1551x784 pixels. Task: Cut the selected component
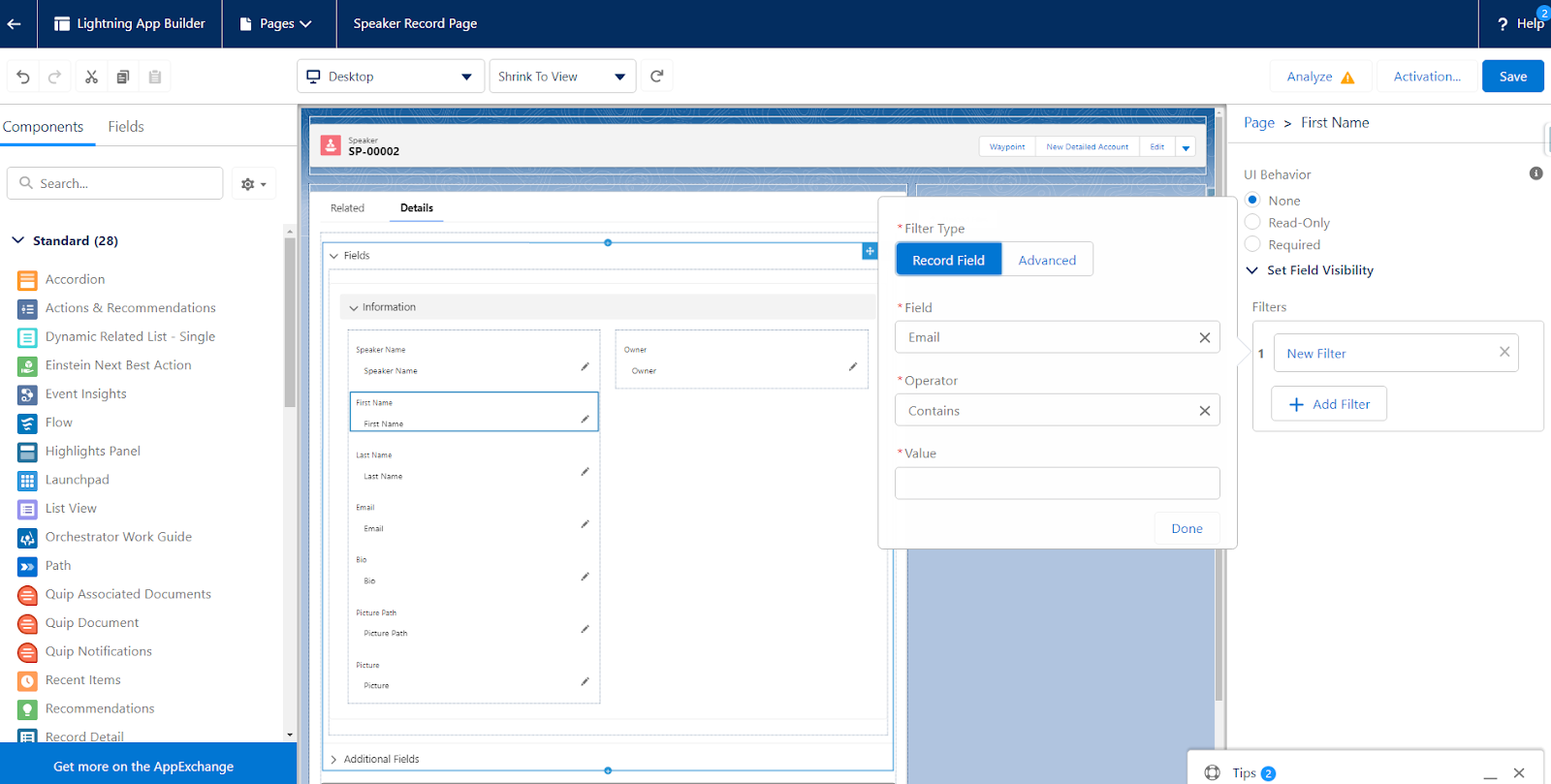pyautogui.click(x=91, y=77)
